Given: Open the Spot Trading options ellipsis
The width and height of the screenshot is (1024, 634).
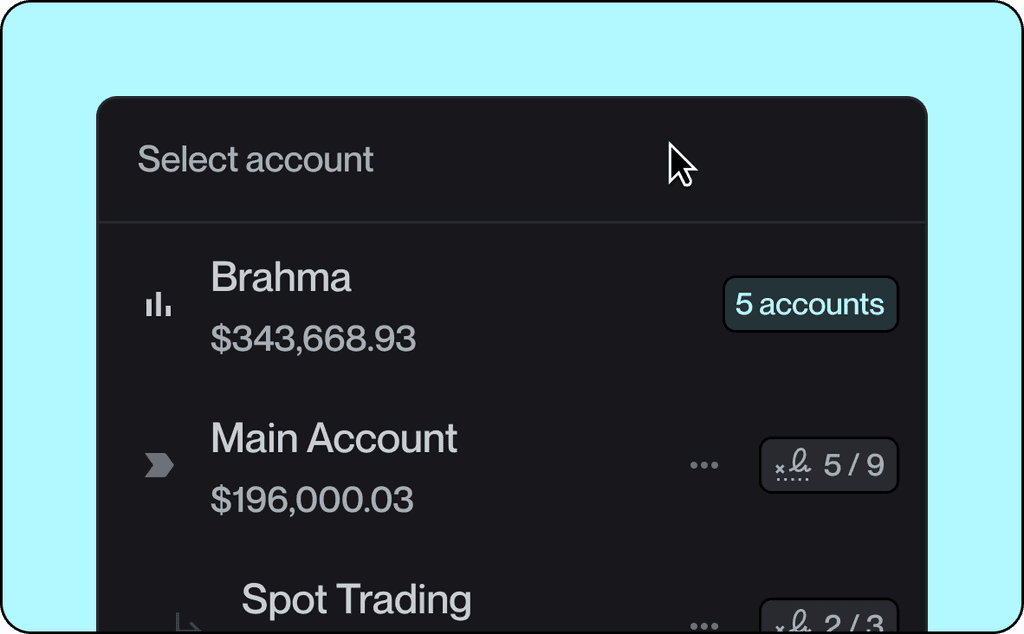Looking at the screenshot, I should (x=705, y=625).
